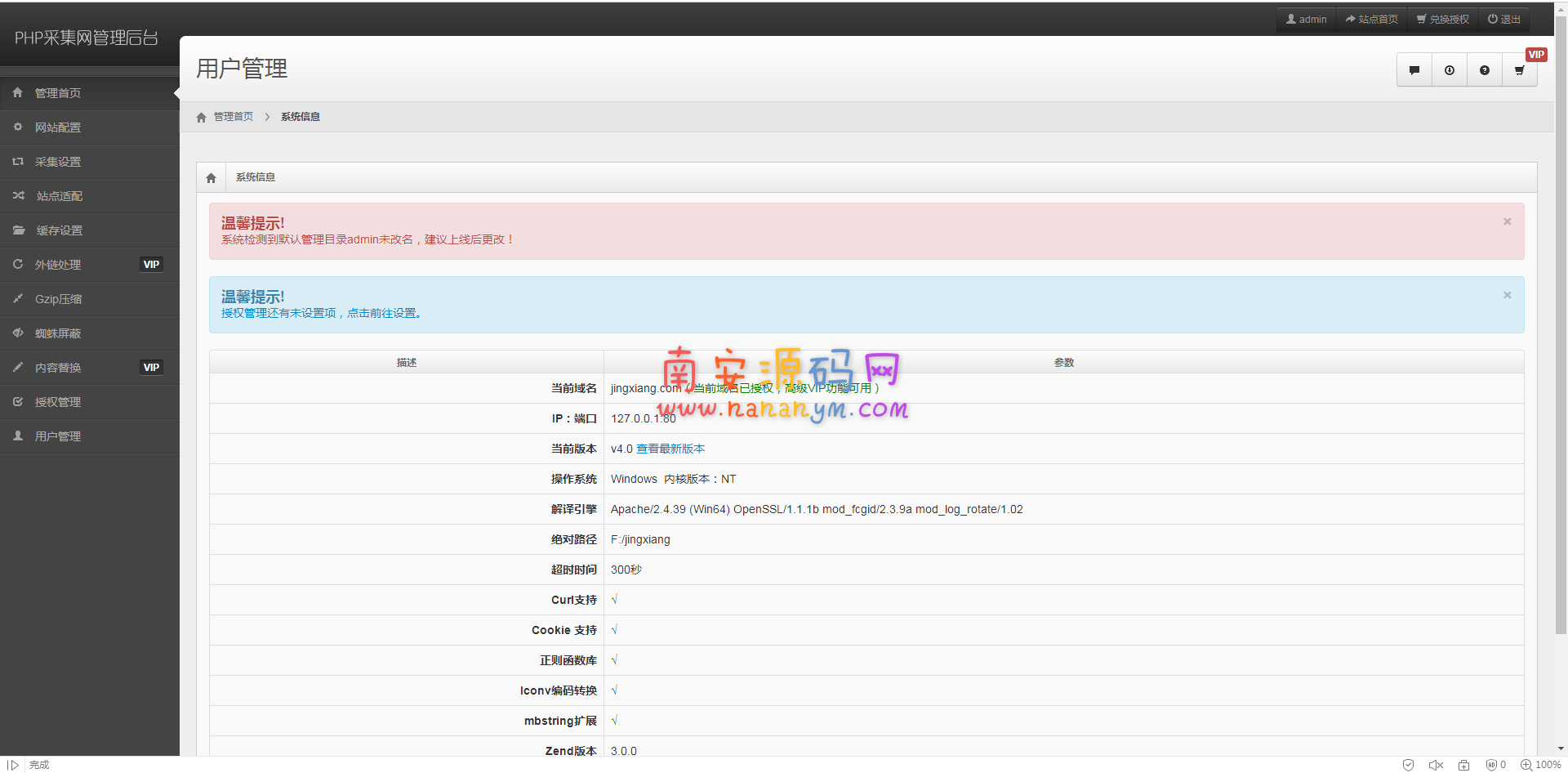Open 采集设置 in the sidebar
The height and width of the screenshot is (773, 1568).
point(90,162)
